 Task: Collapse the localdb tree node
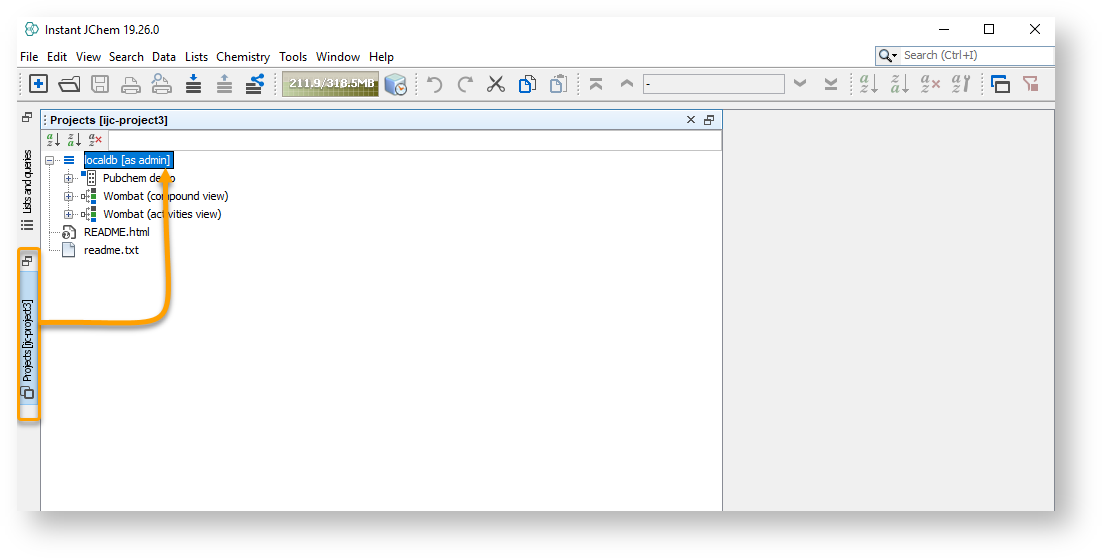pyautogui.click(x=50, y=160)
